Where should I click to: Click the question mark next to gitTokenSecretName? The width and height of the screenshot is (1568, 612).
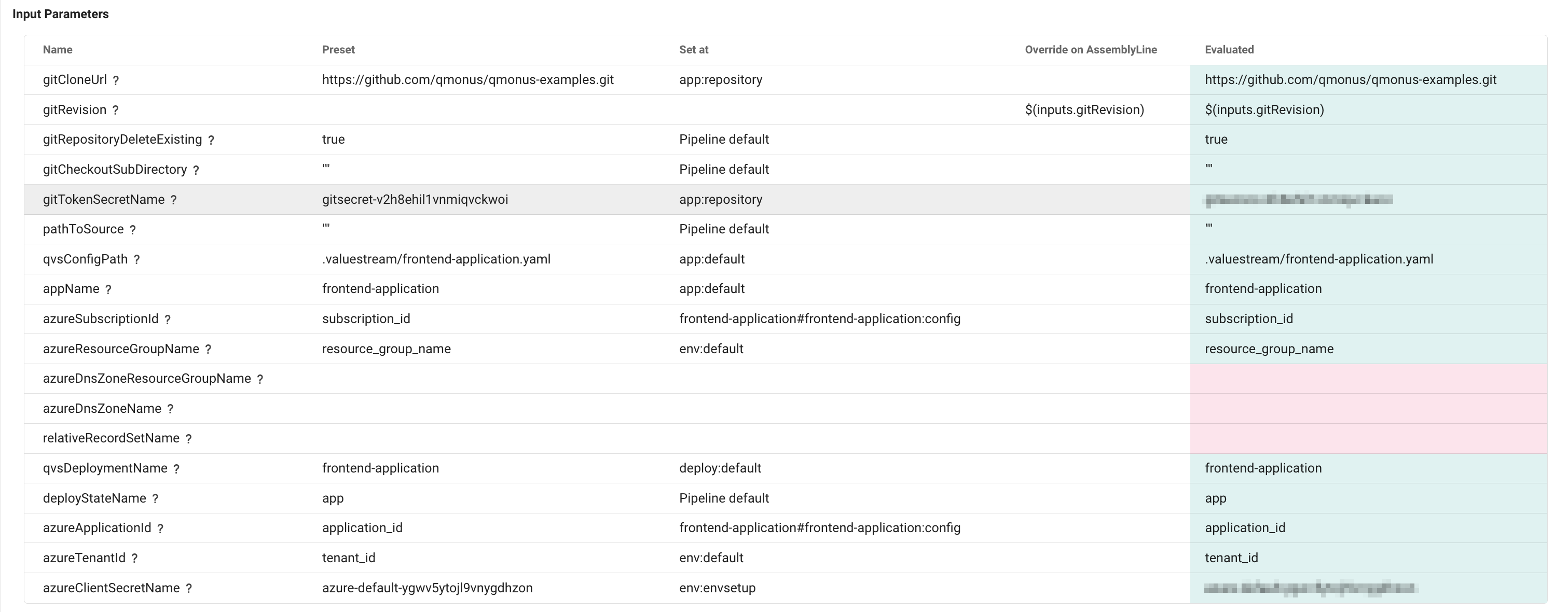[x=173, y=200]
